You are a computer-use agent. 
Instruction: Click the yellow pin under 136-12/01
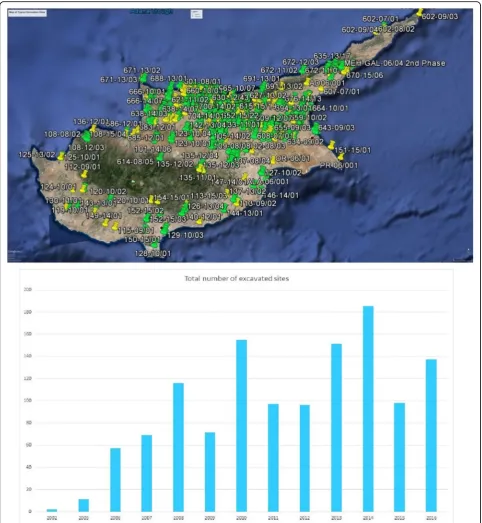pos(93,128)
